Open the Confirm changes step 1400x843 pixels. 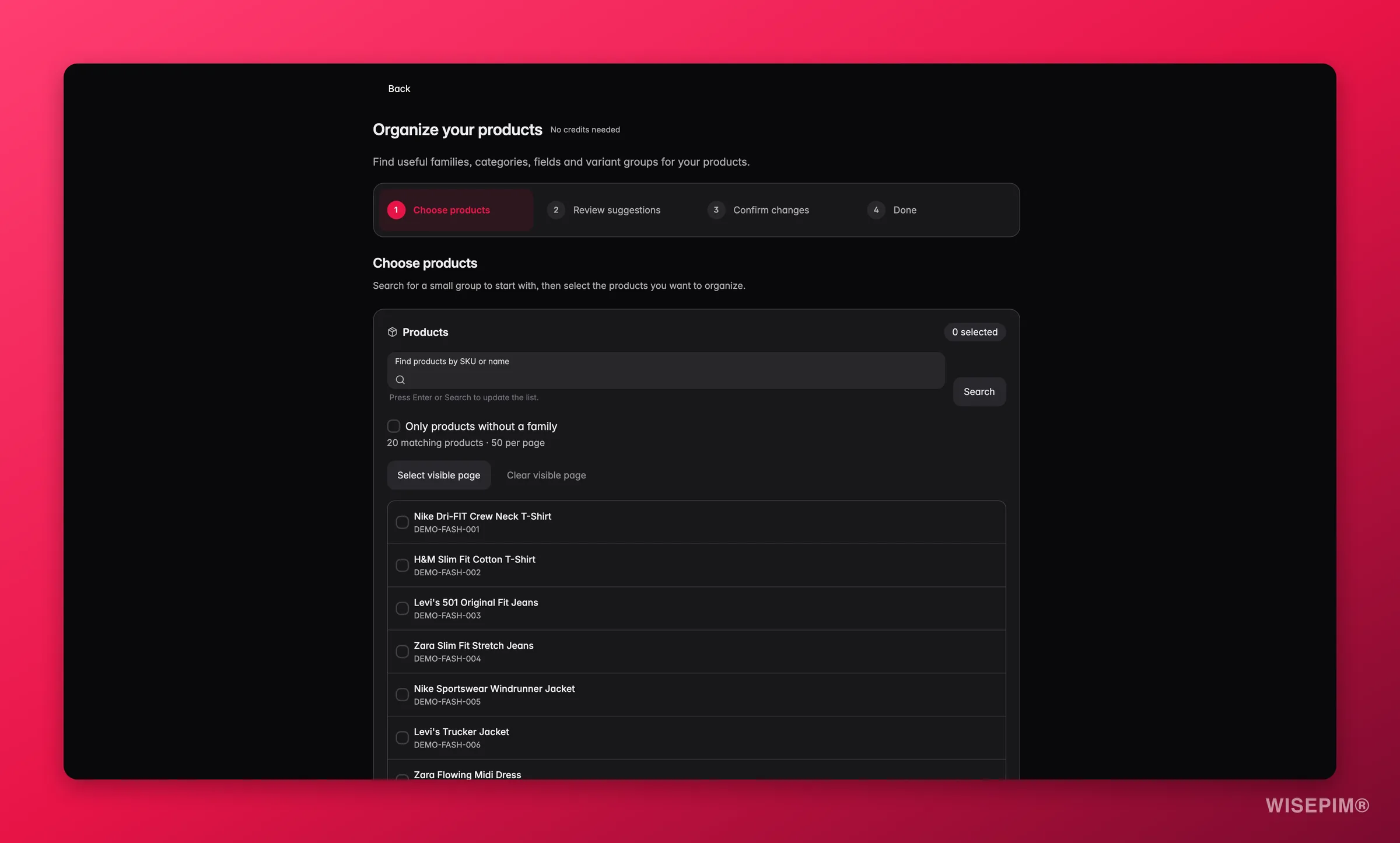[771, 210]
